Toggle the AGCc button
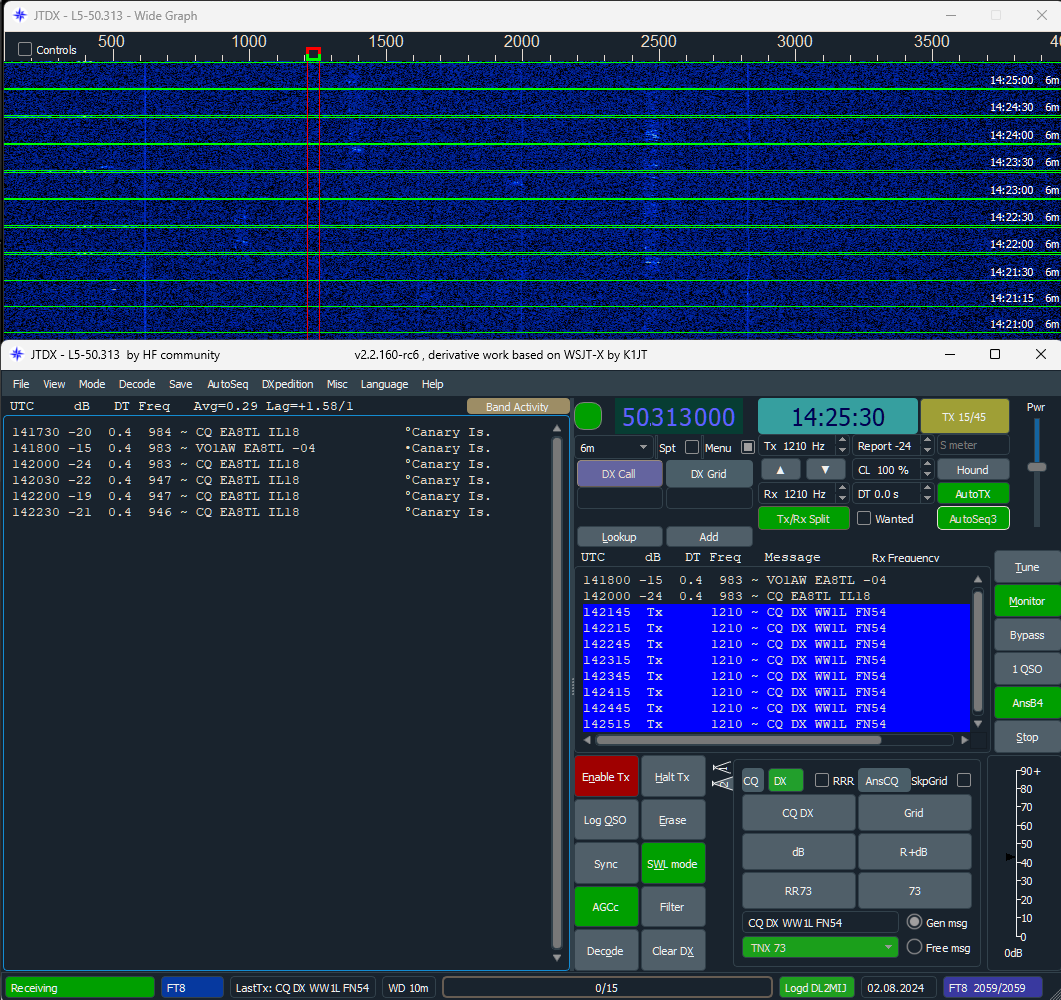 point(606,907)
